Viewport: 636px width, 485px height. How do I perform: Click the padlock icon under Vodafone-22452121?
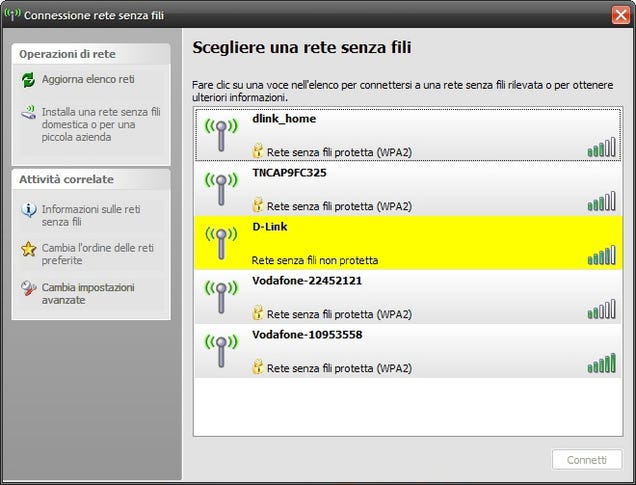click(258, 313)
